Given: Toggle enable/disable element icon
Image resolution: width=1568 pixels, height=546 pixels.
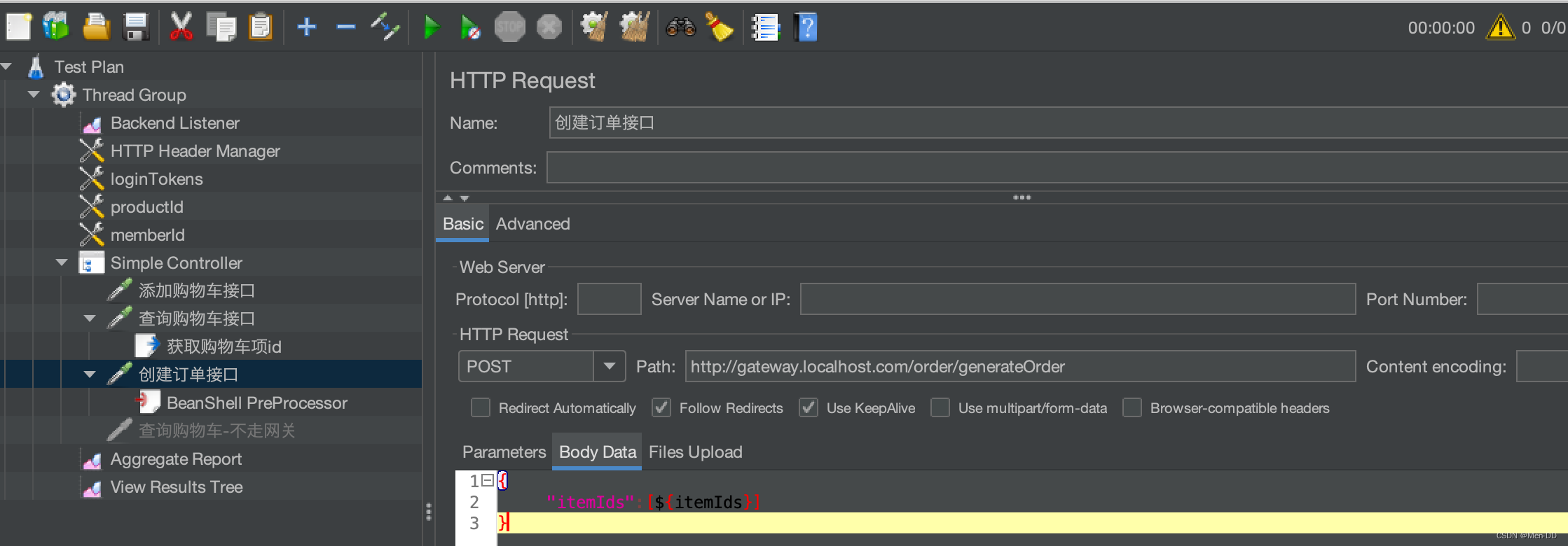Looking at the screenshot, I should coord(385,27).
